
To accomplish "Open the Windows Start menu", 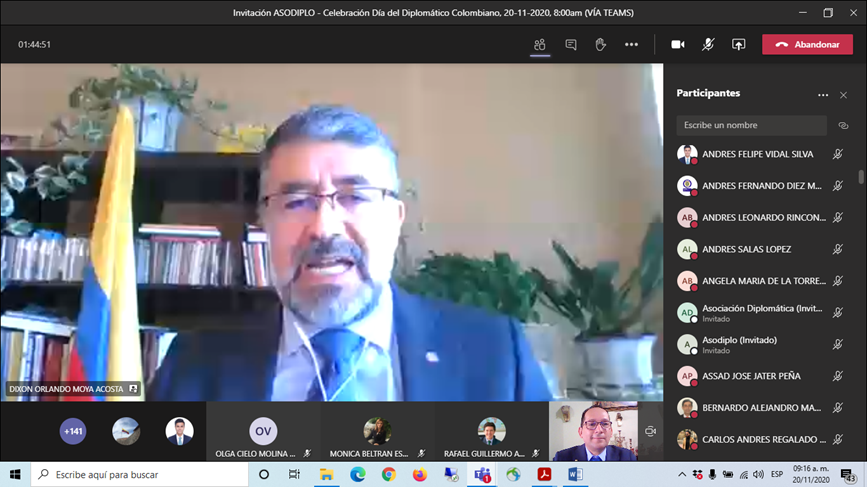I will tap(15, 475).
